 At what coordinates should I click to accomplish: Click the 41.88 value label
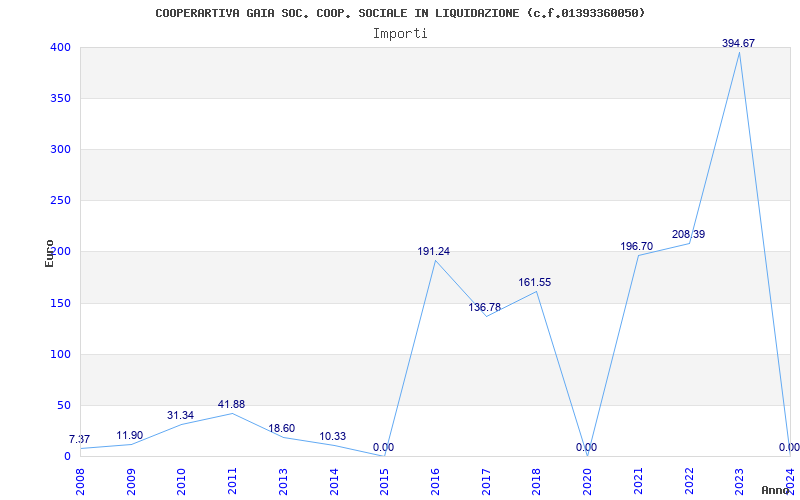231,404
